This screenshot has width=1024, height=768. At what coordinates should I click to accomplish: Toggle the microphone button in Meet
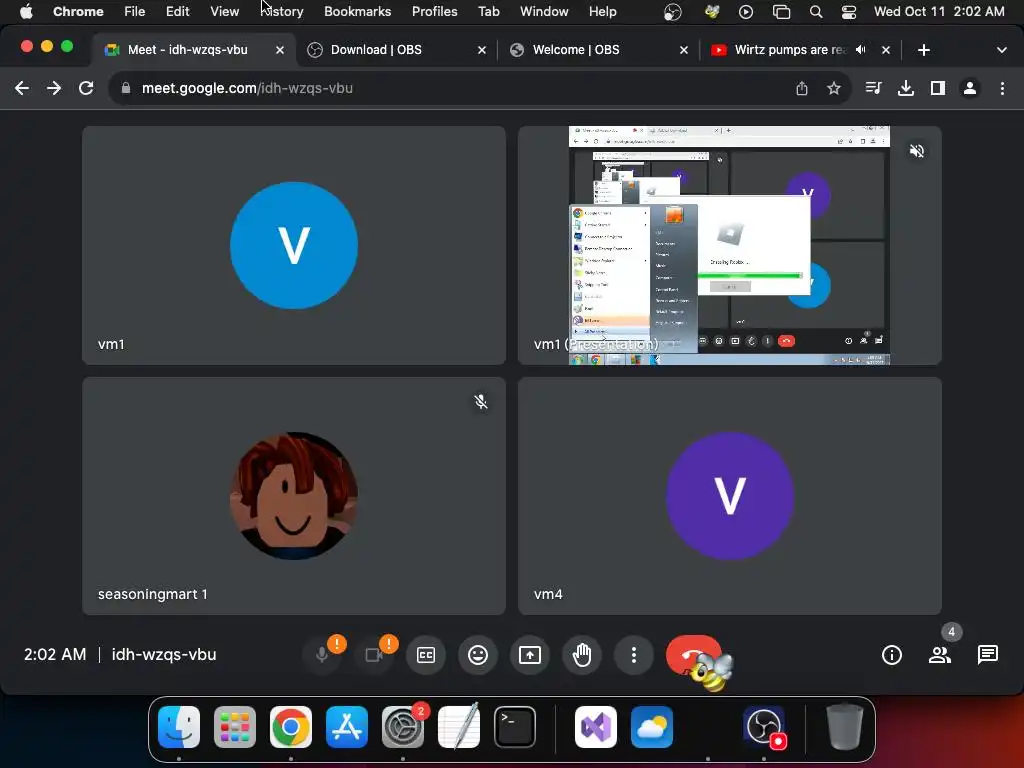pyautogui.click(x=322, y=654)
